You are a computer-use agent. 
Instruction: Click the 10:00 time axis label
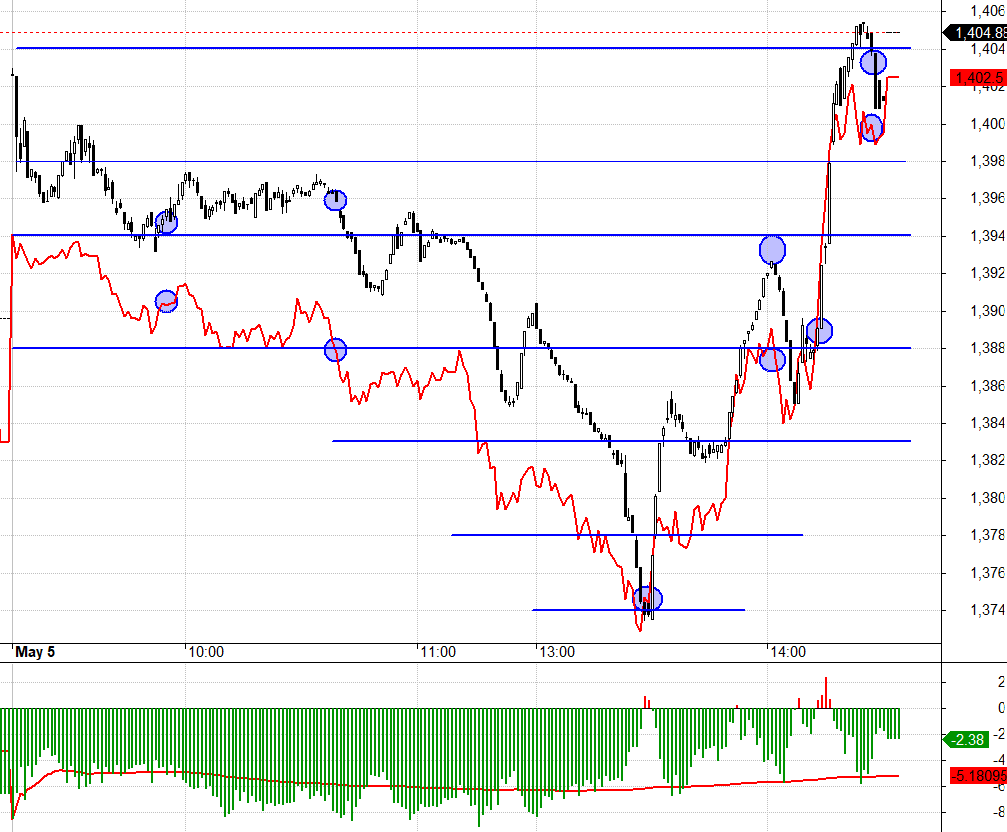tap(205, 652)
